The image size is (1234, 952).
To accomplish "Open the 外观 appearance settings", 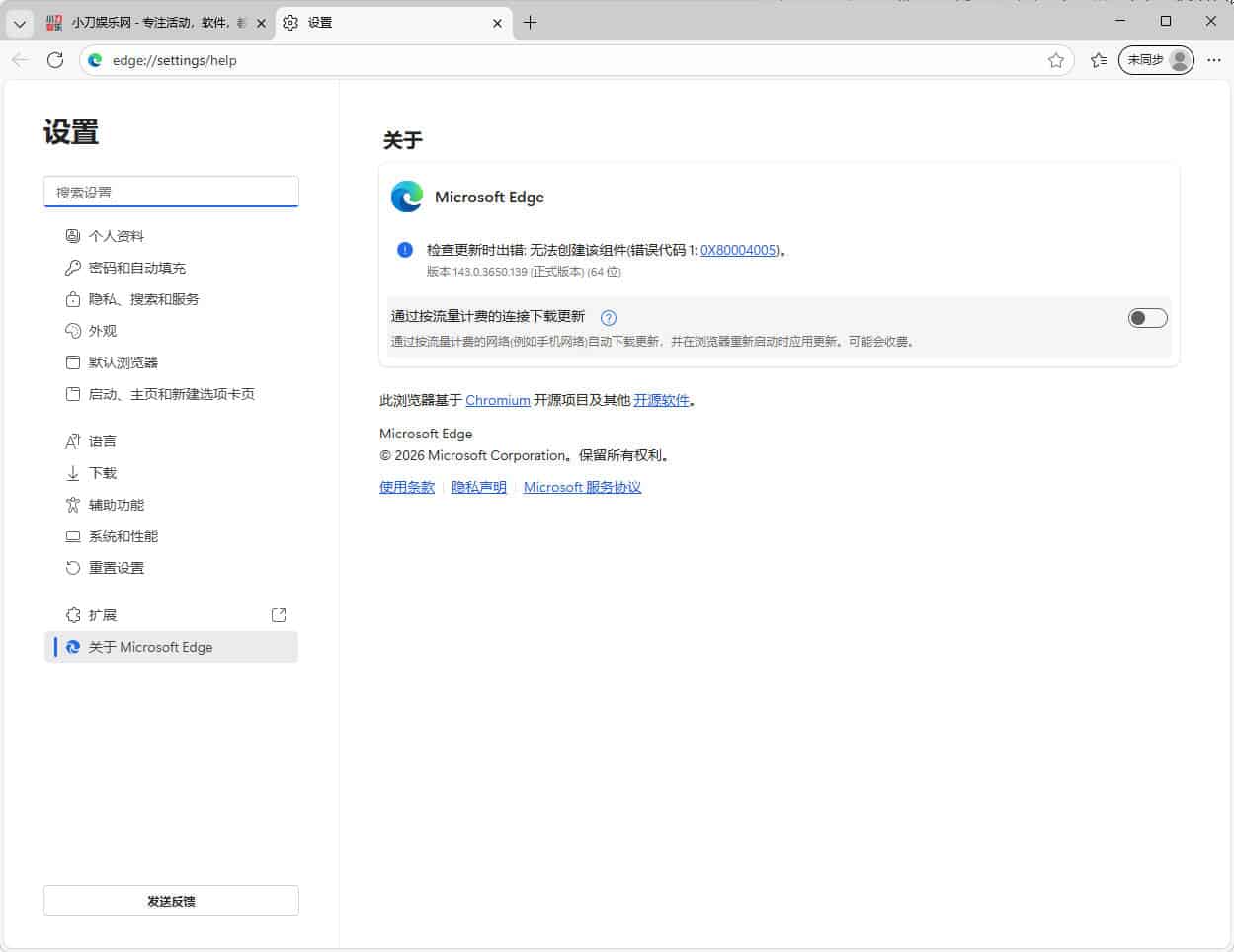I will 104,330.
